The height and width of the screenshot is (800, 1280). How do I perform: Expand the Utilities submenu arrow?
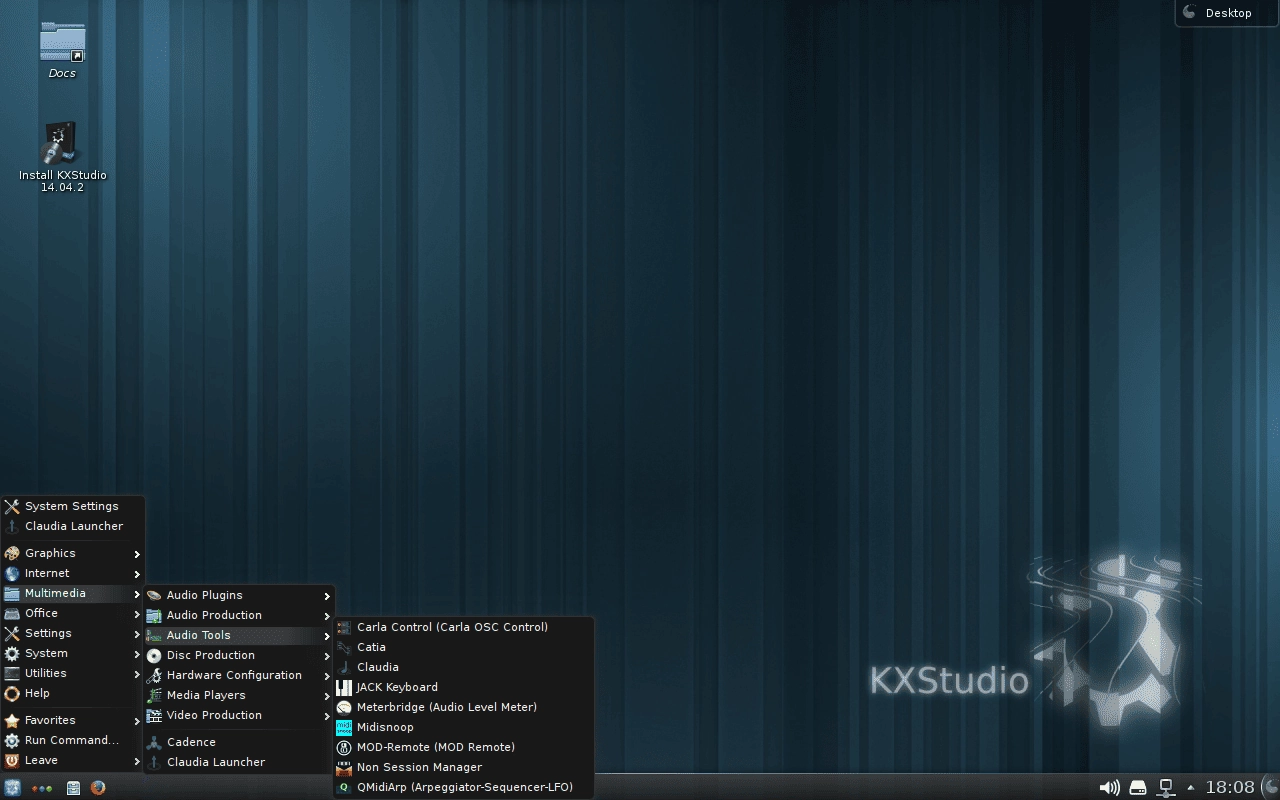point(137,674)
